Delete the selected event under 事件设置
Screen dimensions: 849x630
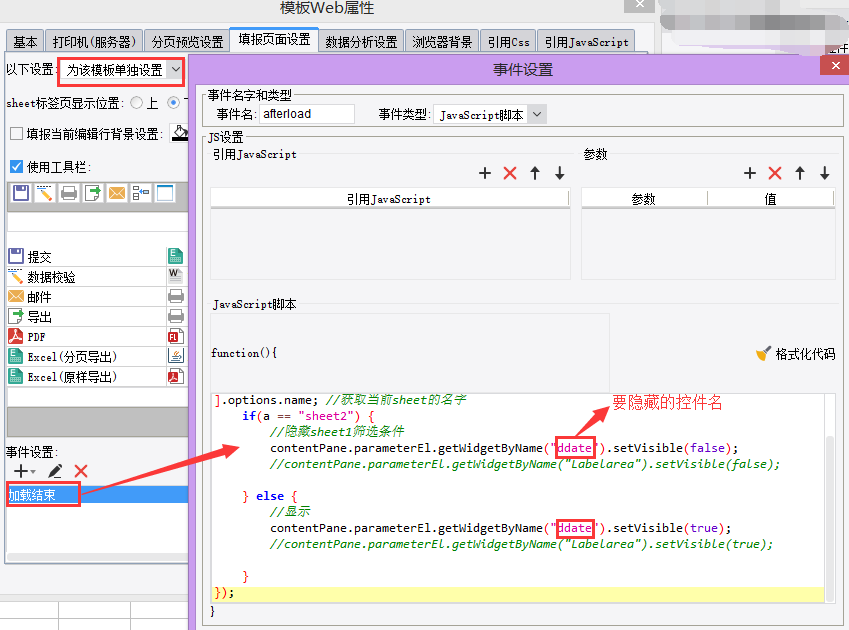81,471
